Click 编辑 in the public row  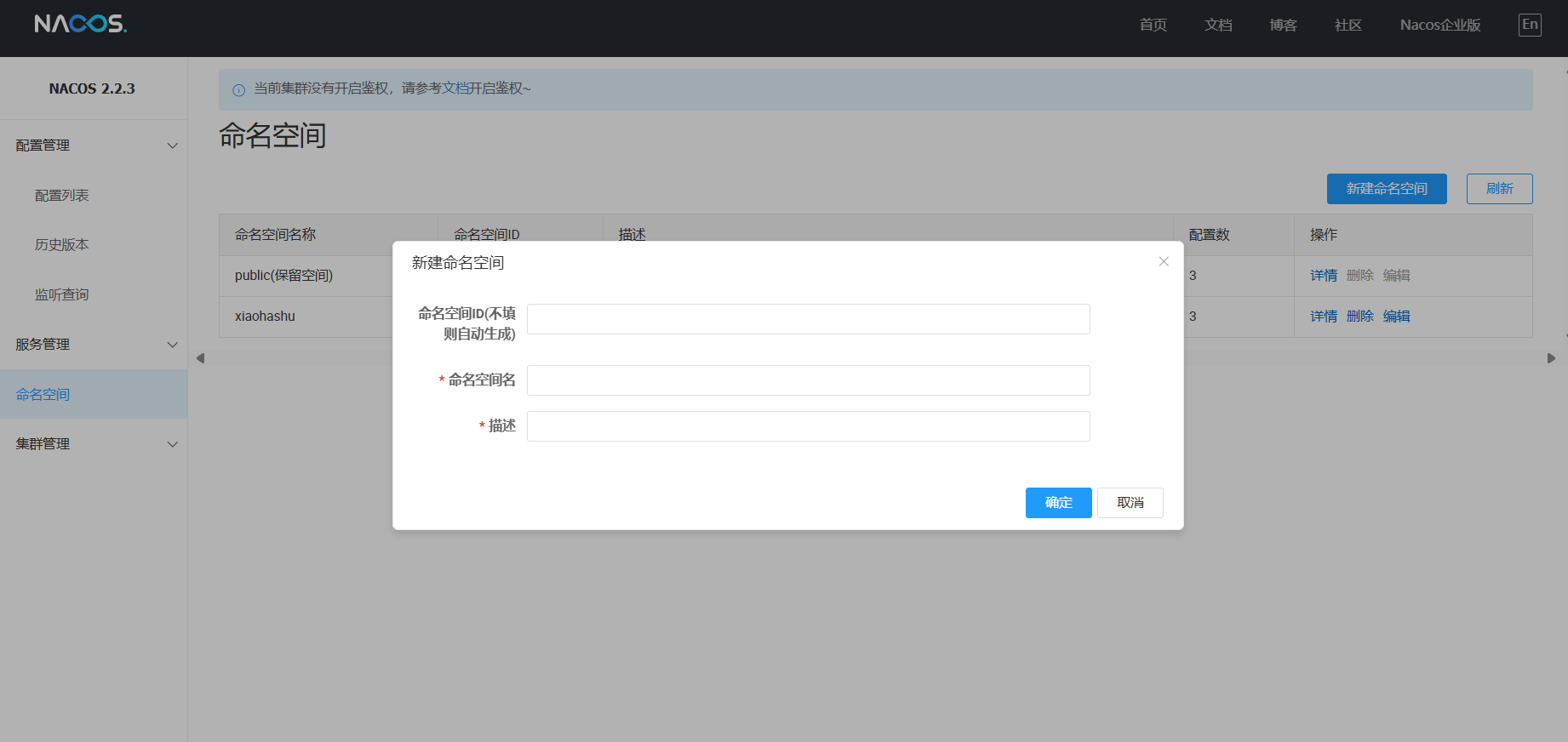[x=1396, y=276]
